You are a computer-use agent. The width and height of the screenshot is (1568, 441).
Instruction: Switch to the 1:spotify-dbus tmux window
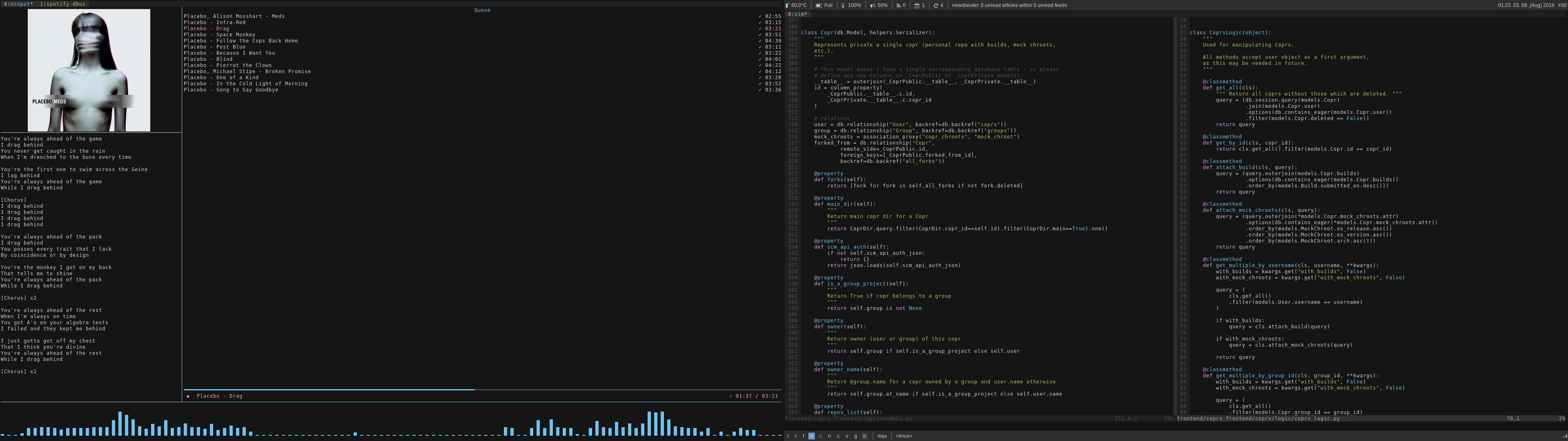(63, 4)
